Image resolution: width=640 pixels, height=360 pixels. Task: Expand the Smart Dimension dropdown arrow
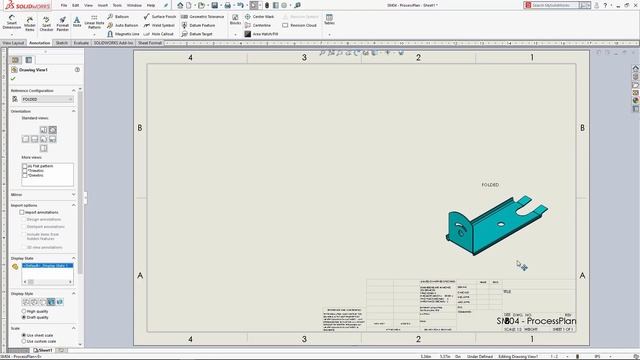(12, 34)
